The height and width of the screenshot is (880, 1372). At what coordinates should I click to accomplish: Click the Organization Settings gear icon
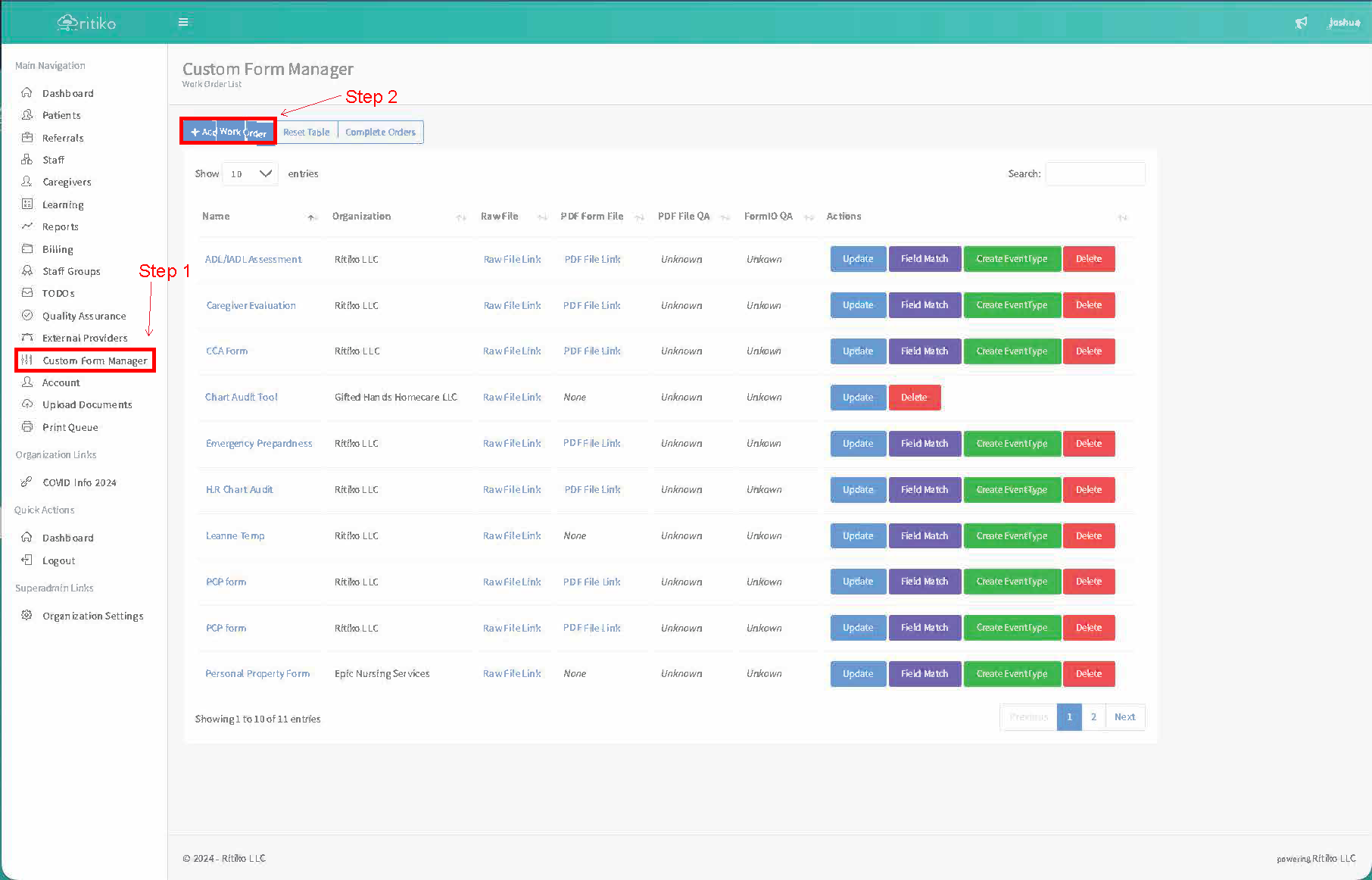click(27, 616)
